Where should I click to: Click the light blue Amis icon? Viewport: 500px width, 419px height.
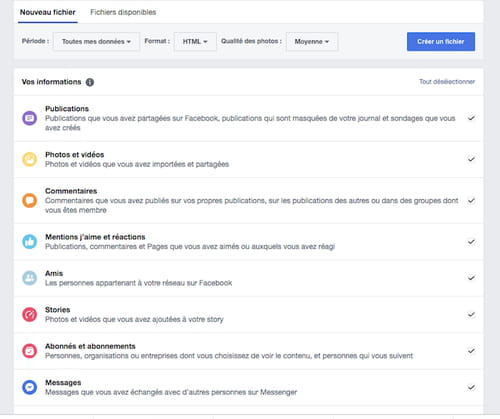[29, 278]
